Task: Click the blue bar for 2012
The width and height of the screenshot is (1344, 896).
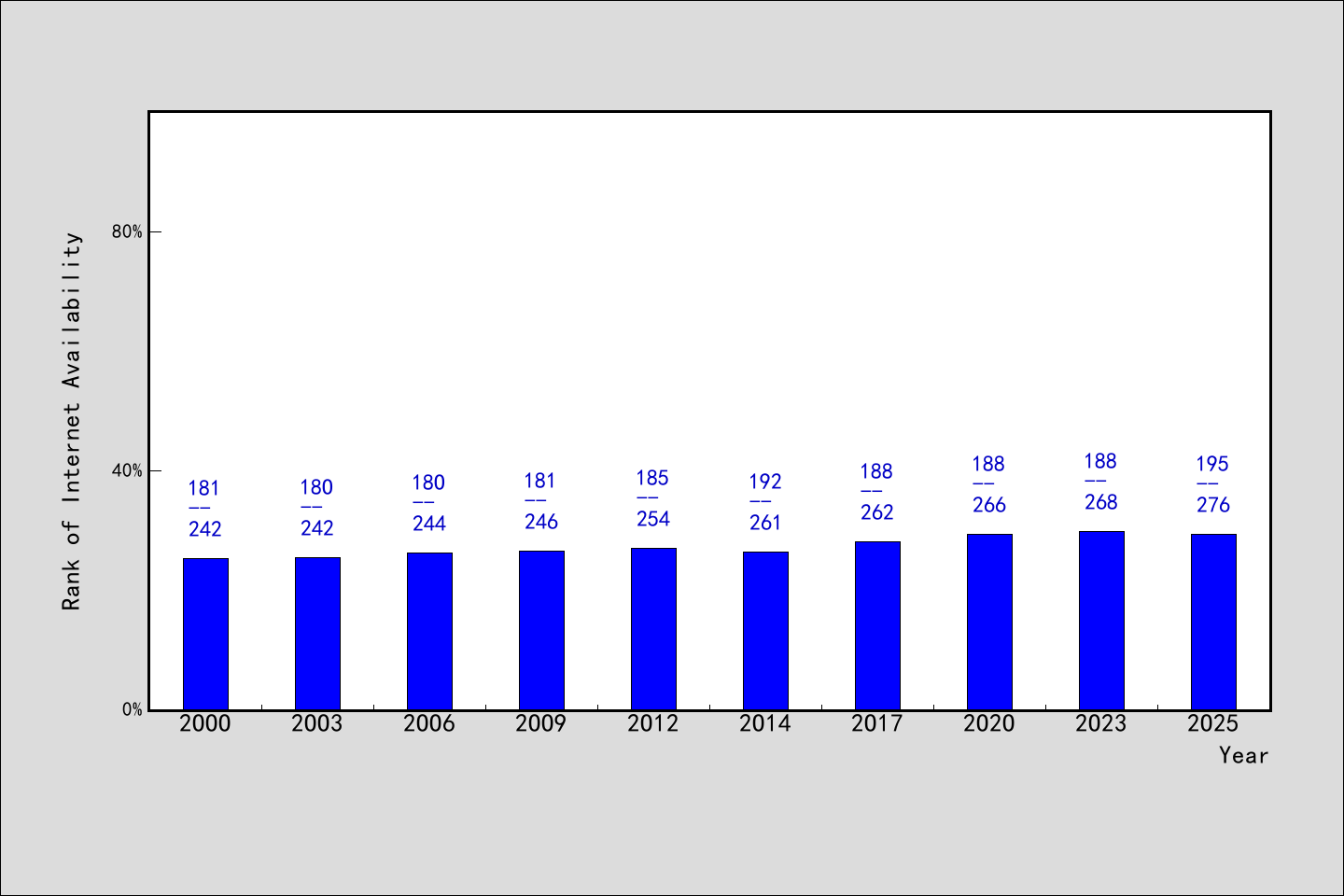Action: tap(653, 629)
